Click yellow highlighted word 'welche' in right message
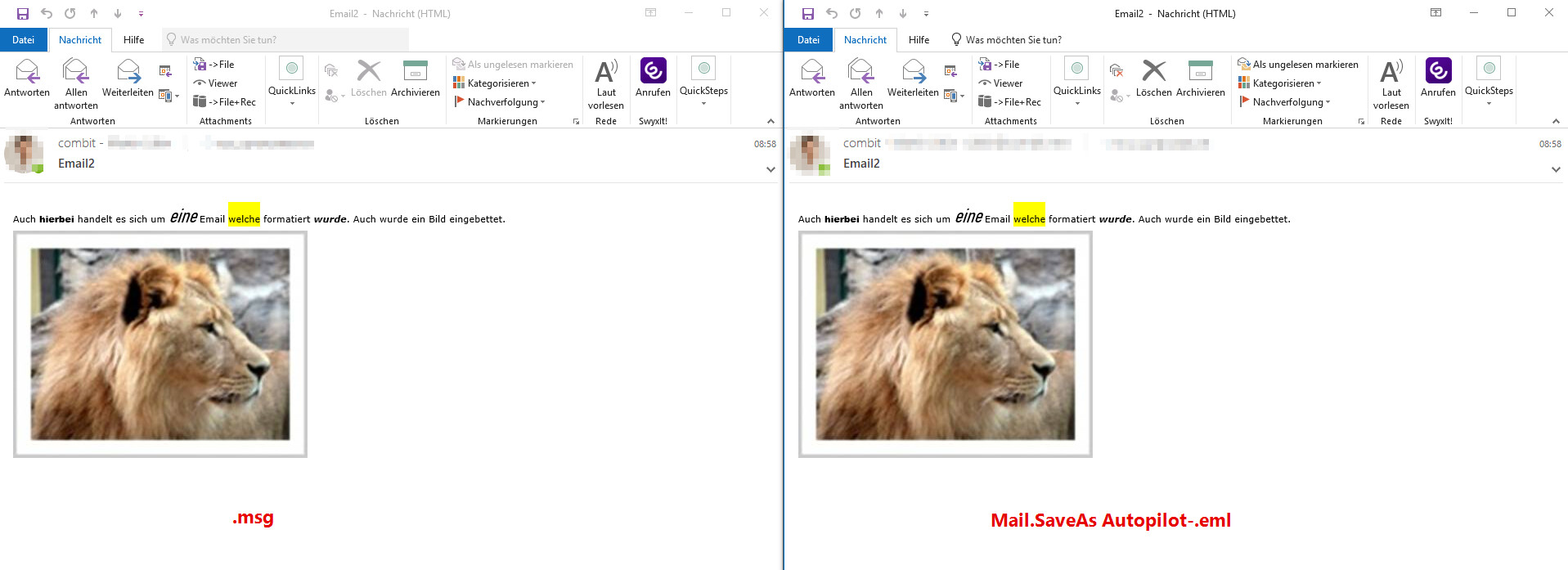 pos(1029,218)
